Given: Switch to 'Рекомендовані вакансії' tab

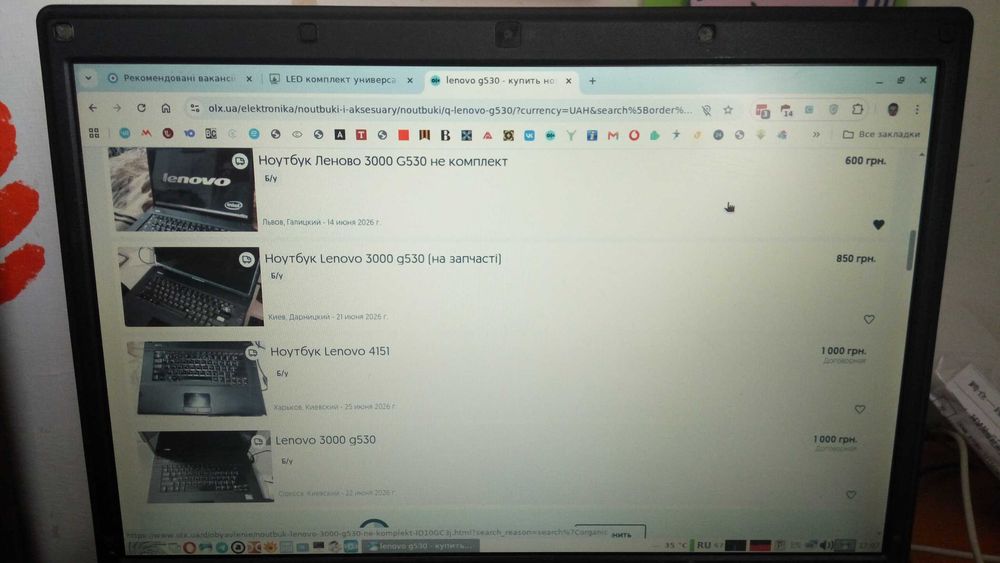Looking at the screenshot, I should pos(179,78).
